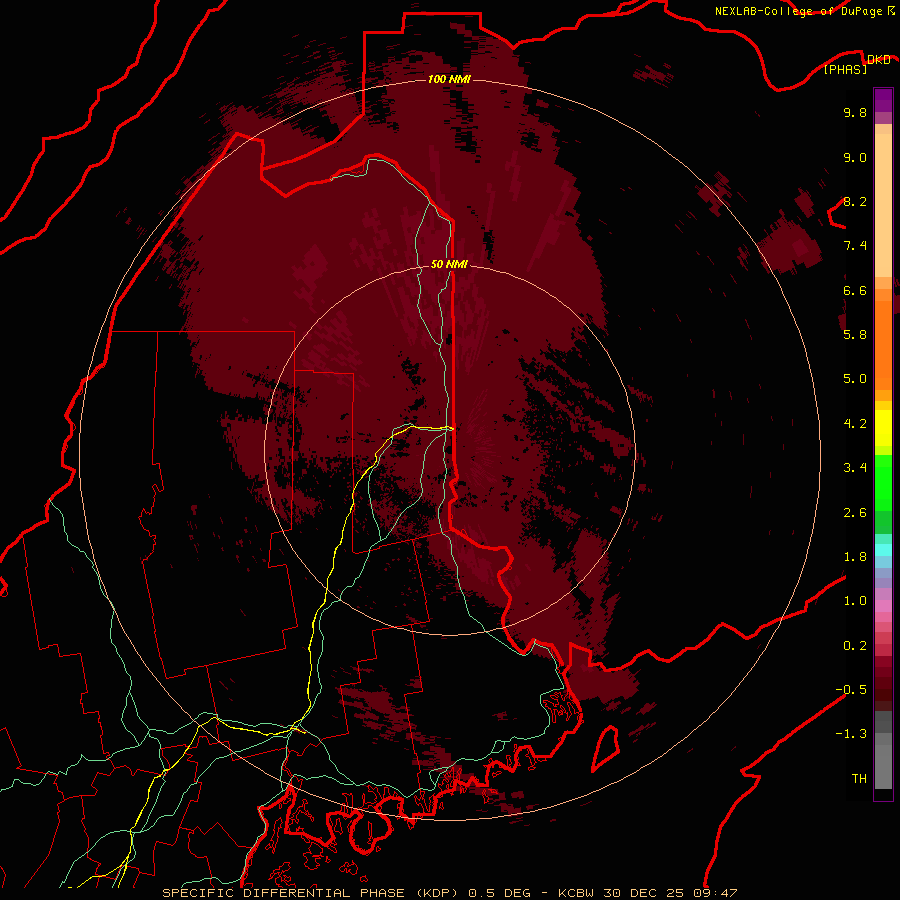The width and height of the screenshot is (900, 900).
Task: Click the 9.0 value on the color scale
Action: tap(855, 157)
